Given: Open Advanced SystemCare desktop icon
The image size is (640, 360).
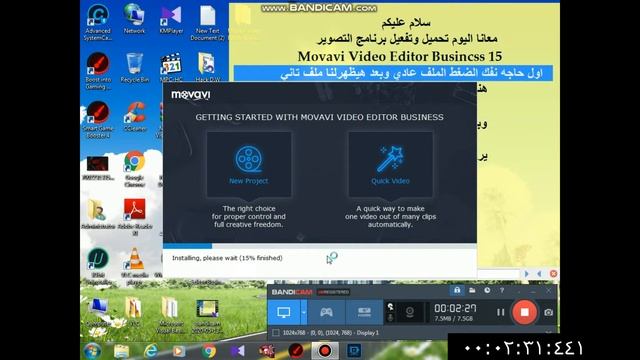Looking at the screenshot, I should coord(98,22).
